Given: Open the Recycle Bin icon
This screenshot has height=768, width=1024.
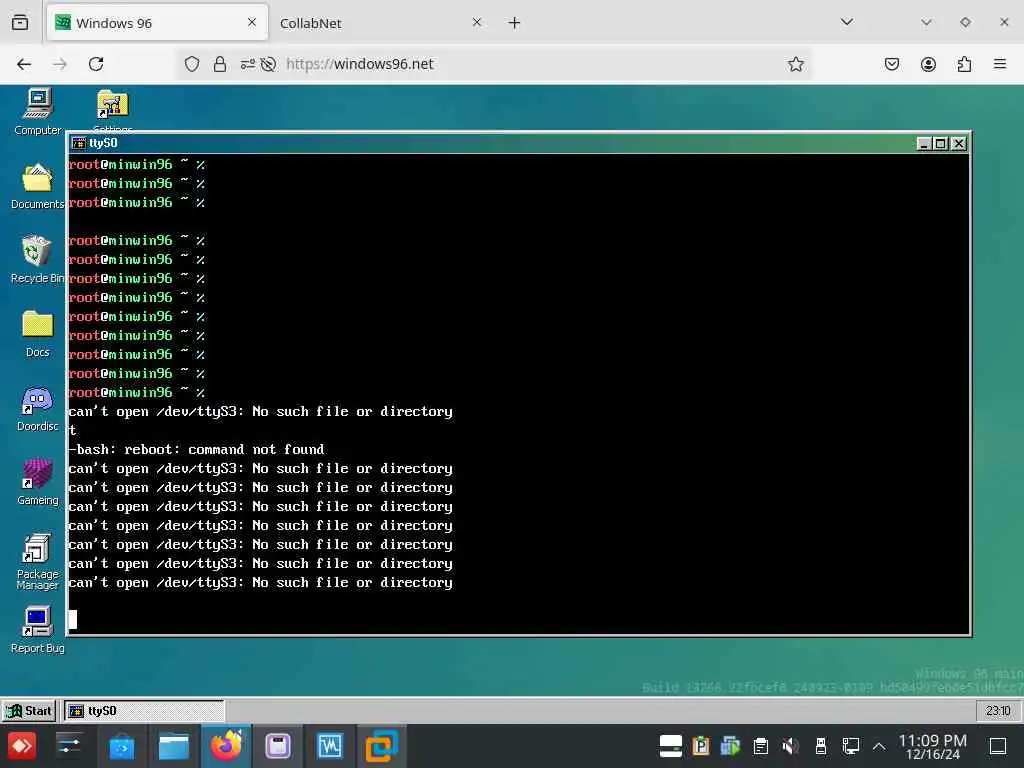Looking at the screenshot, I should pos(37,259).
